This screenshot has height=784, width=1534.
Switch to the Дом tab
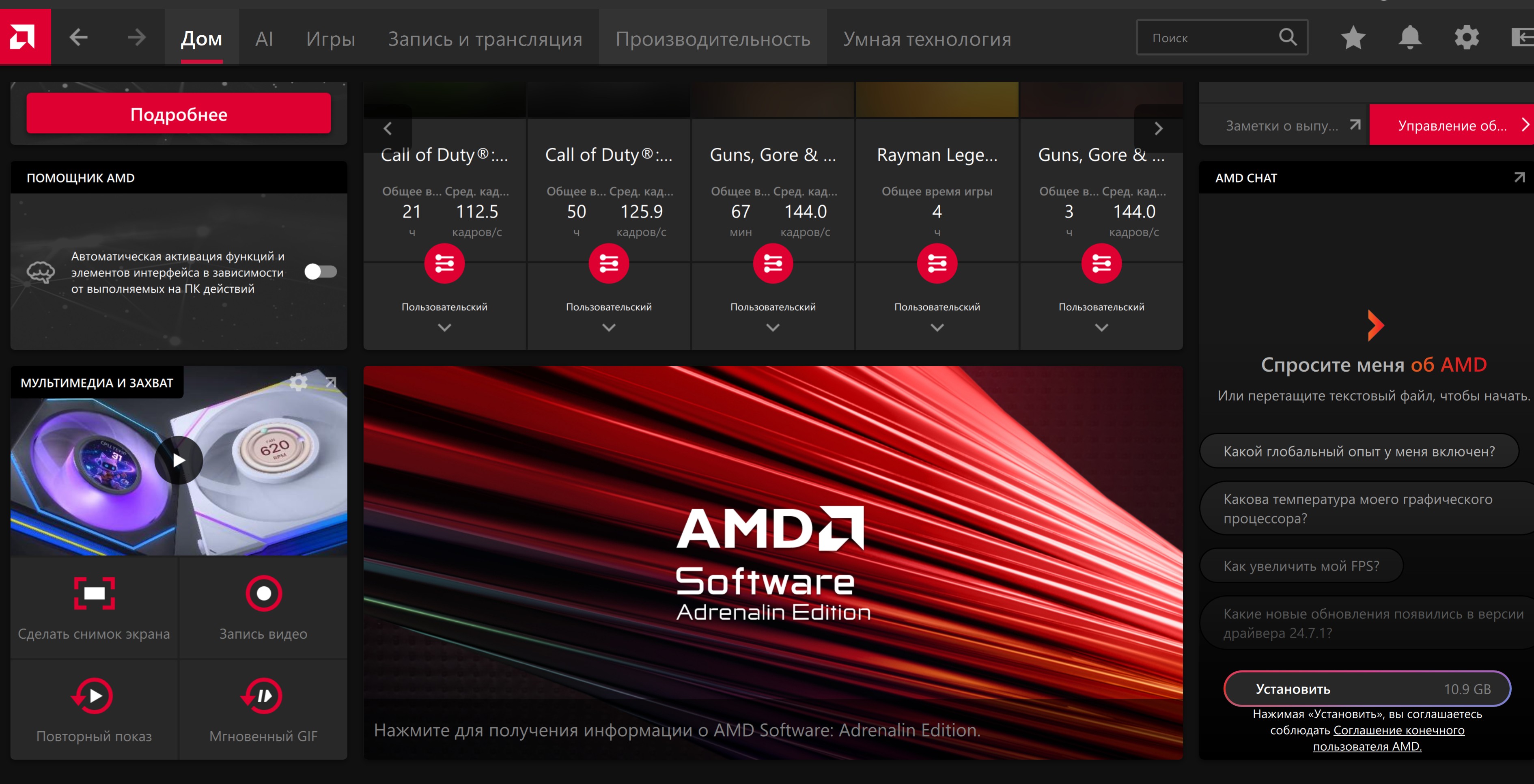click(x=201, y=38)
